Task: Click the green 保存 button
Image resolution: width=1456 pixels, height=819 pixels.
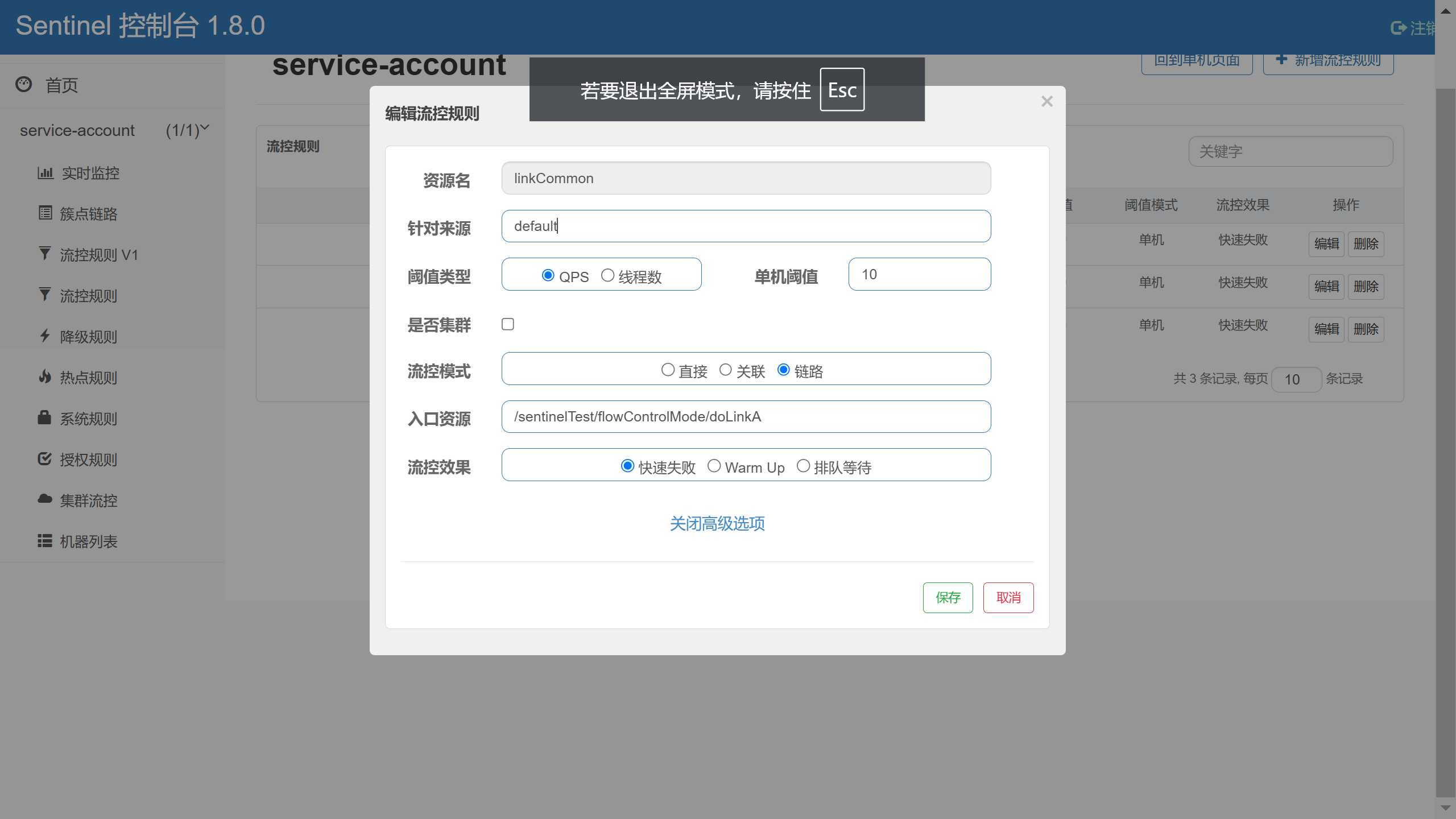Action: point(948,598)
